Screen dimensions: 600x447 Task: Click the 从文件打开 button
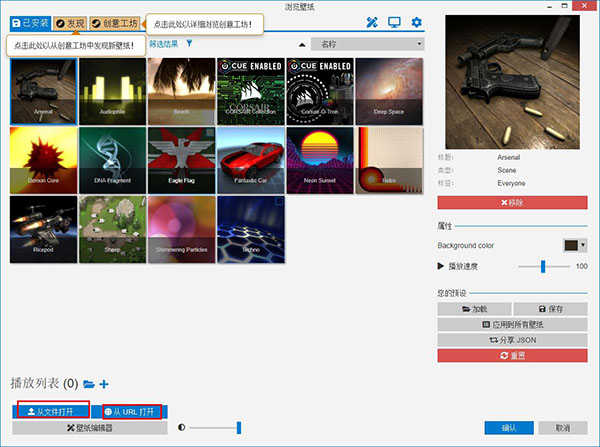(x=53, y=411)
